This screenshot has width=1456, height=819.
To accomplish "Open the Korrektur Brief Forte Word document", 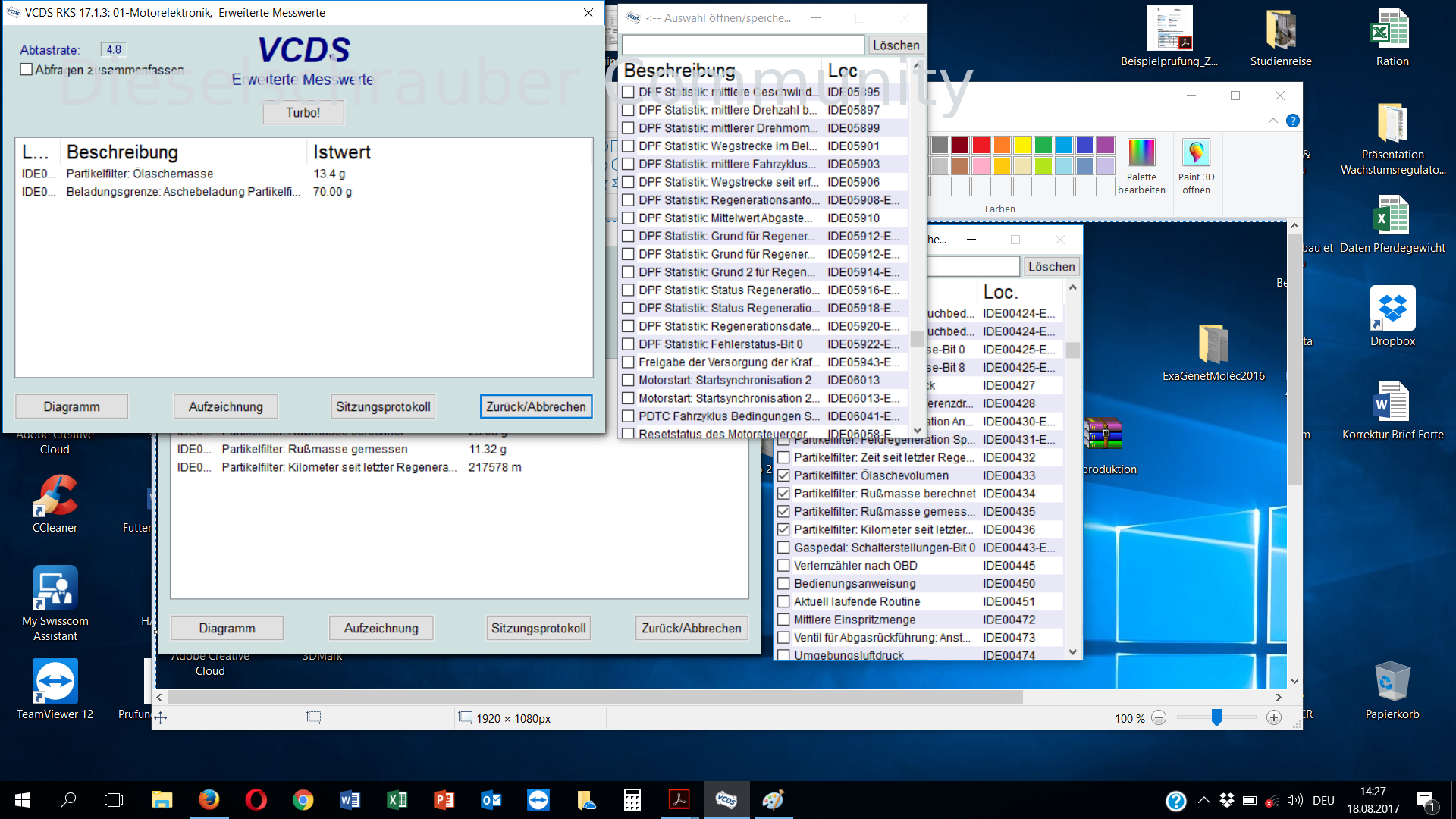I will tap(1392, 410).
